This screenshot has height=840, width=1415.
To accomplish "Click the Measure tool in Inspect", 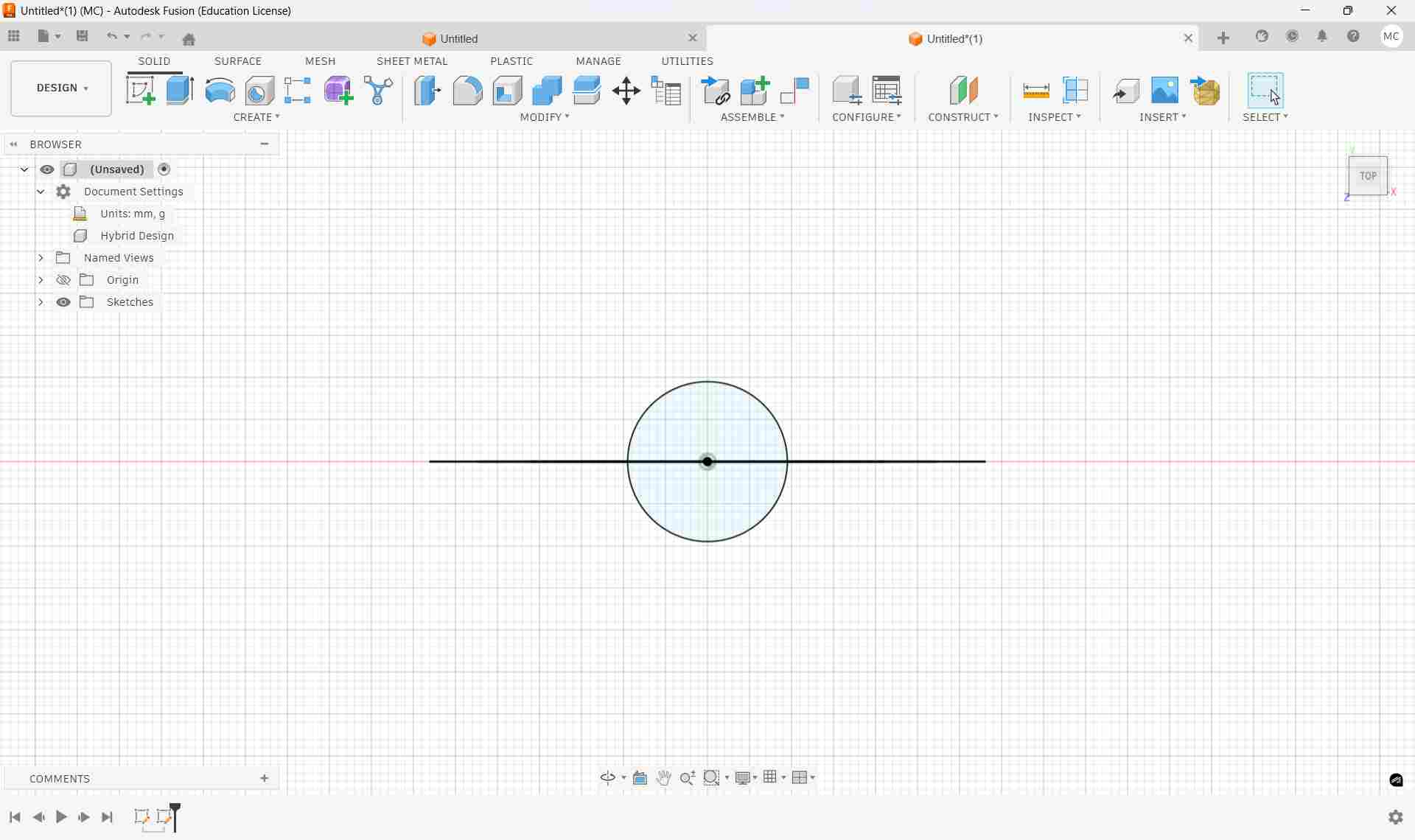I will click(x=1036, y=91).
